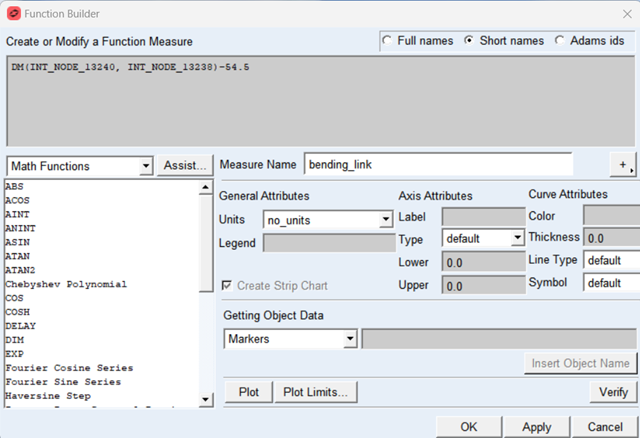640x438 pixels.
Task: Select Chebyshev Polynomial in the function list
Action: pos(66,284)
